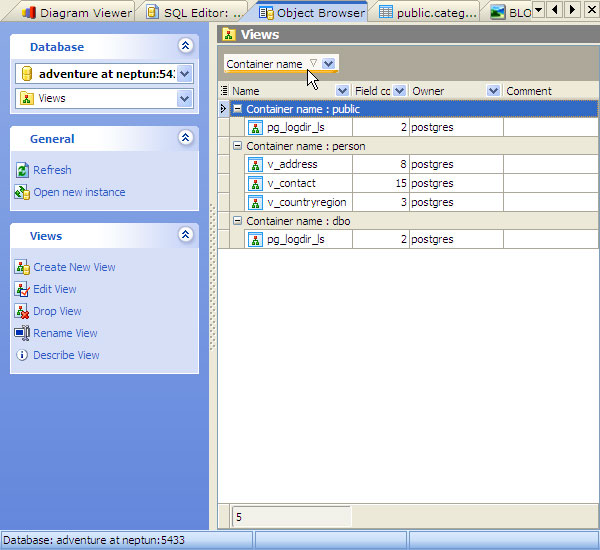Collapse the General panel

186,137
